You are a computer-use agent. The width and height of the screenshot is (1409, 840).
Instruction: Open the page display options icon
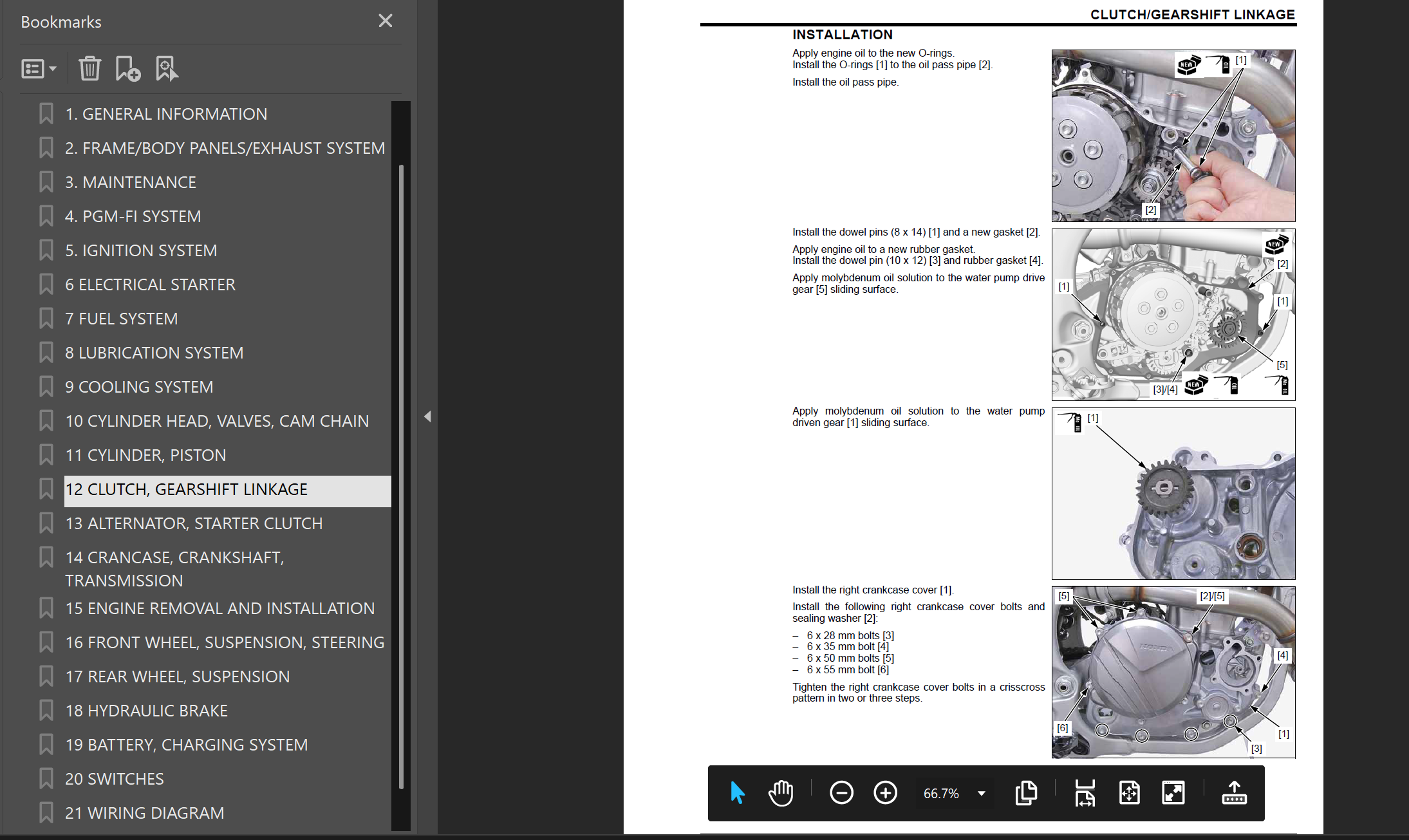click(1026, 793)
